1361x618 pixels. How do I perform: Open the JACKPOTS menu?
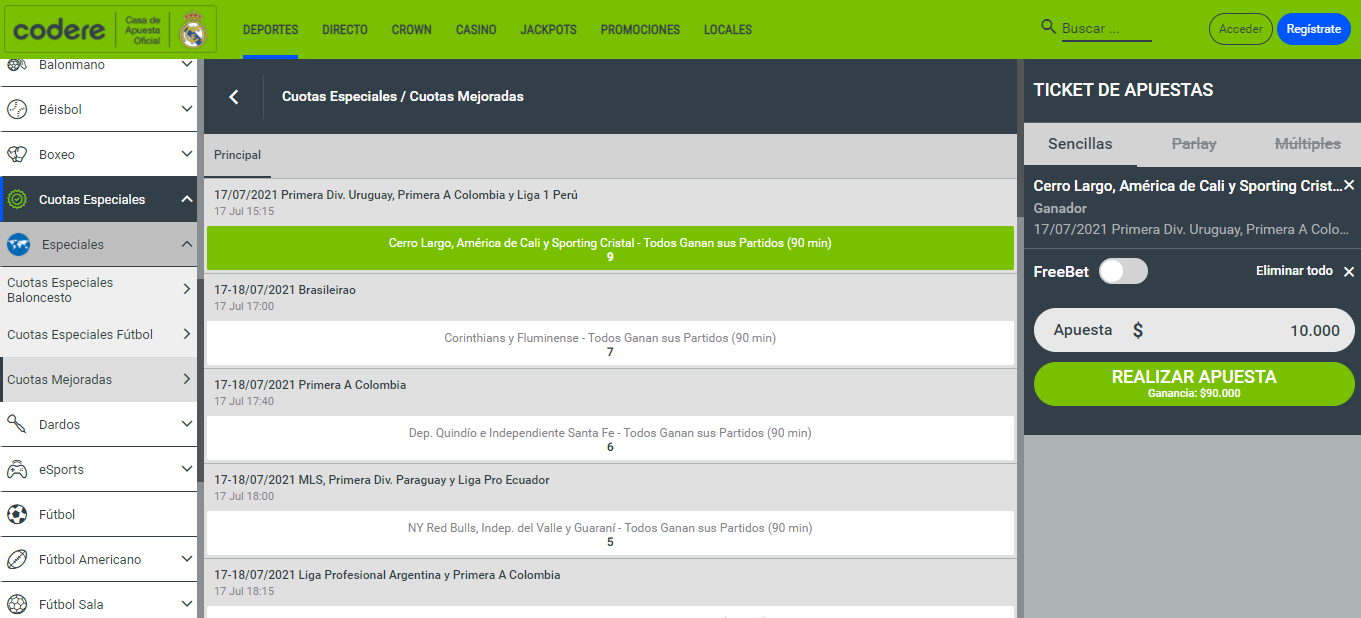tap(549, 30)
